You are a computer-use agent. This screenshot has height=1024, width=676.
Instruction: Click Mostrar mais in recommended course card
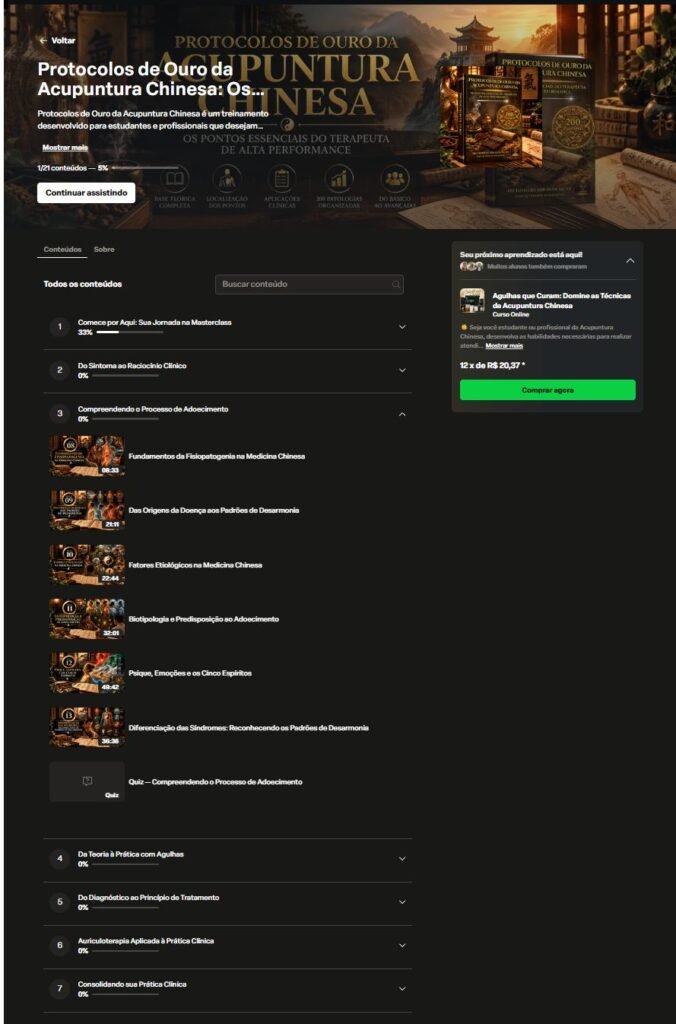coord(504,345)
